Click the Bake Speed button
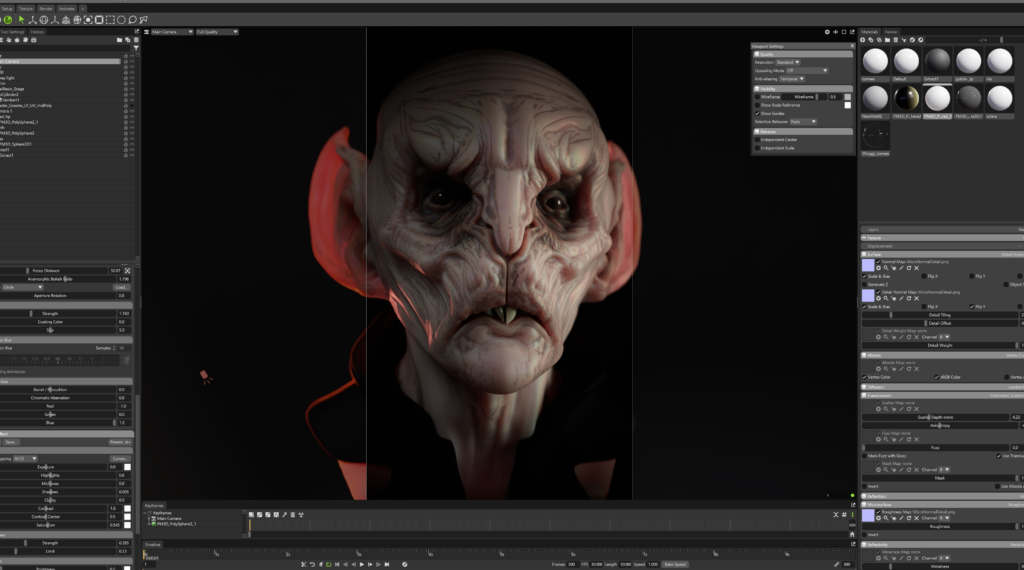 675,564
